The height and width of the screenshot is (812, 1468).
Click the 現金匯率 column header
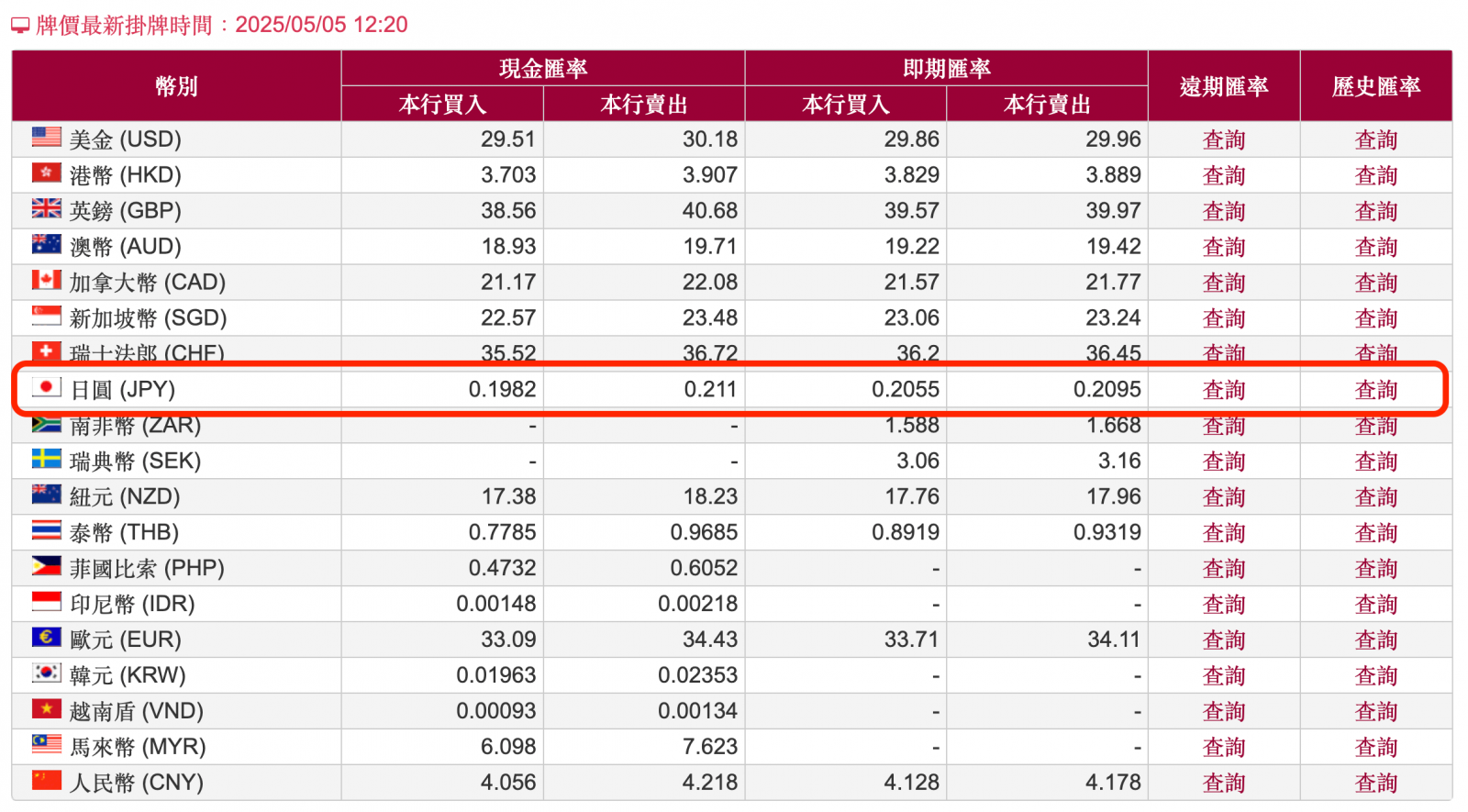(x=543, y=69)
